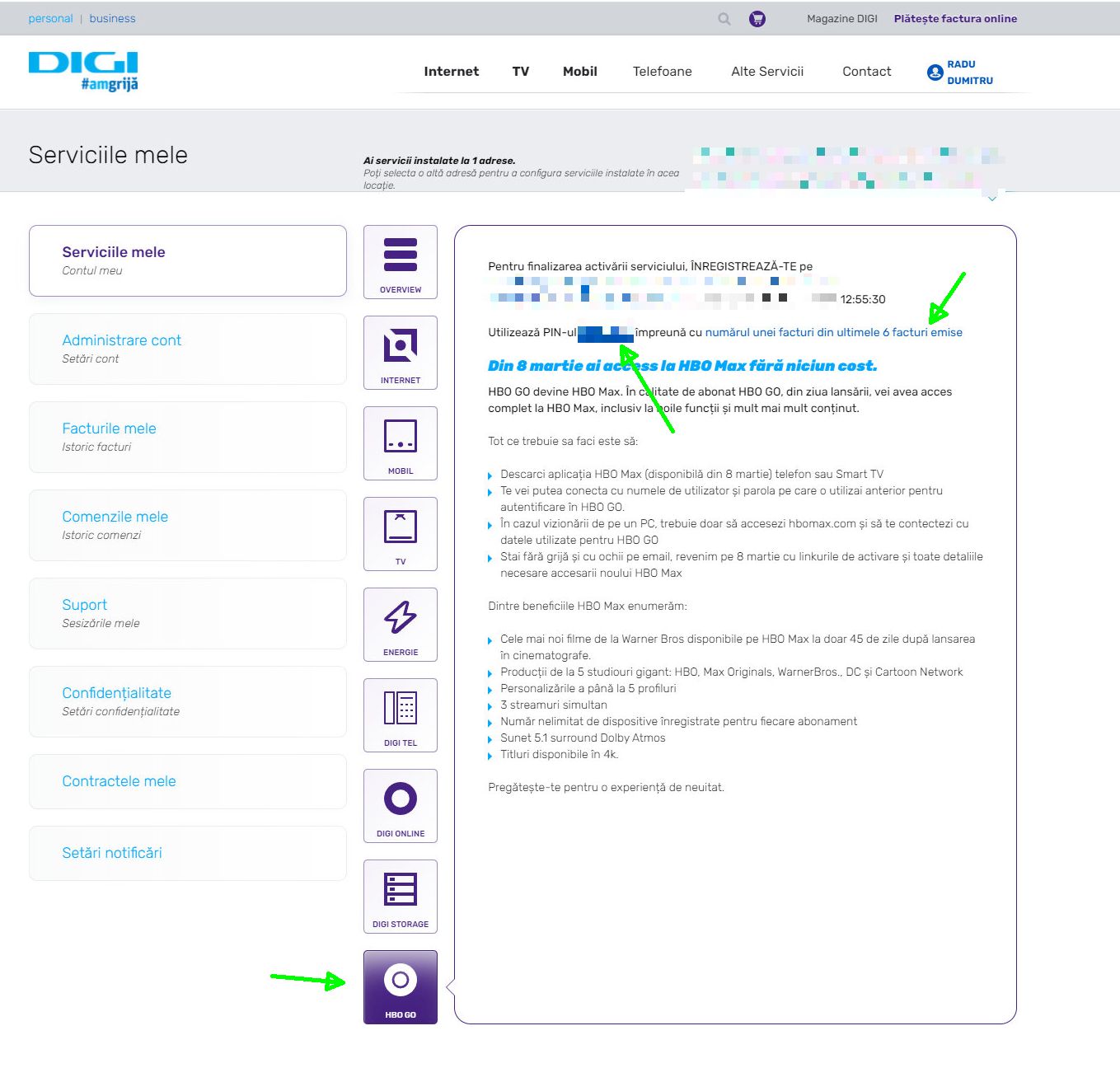Switch to personal section
The image size is (1120, 1068).
pyautogui.click(x=50, y=18)
